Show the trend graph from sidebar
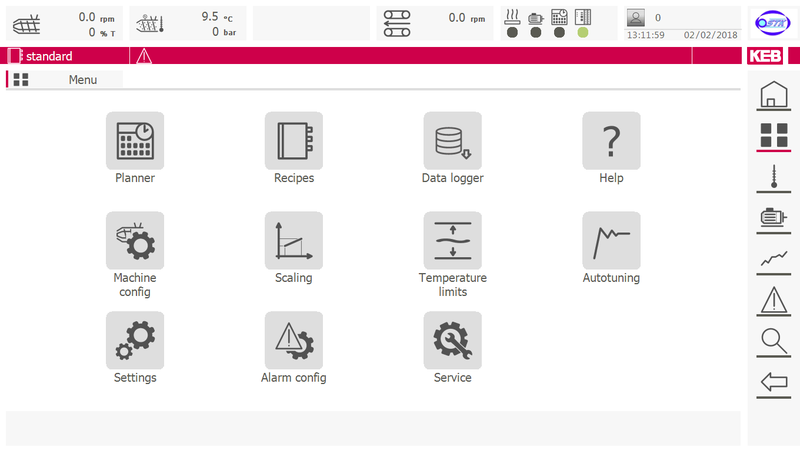The image size is (800, 451). (773, 259)
